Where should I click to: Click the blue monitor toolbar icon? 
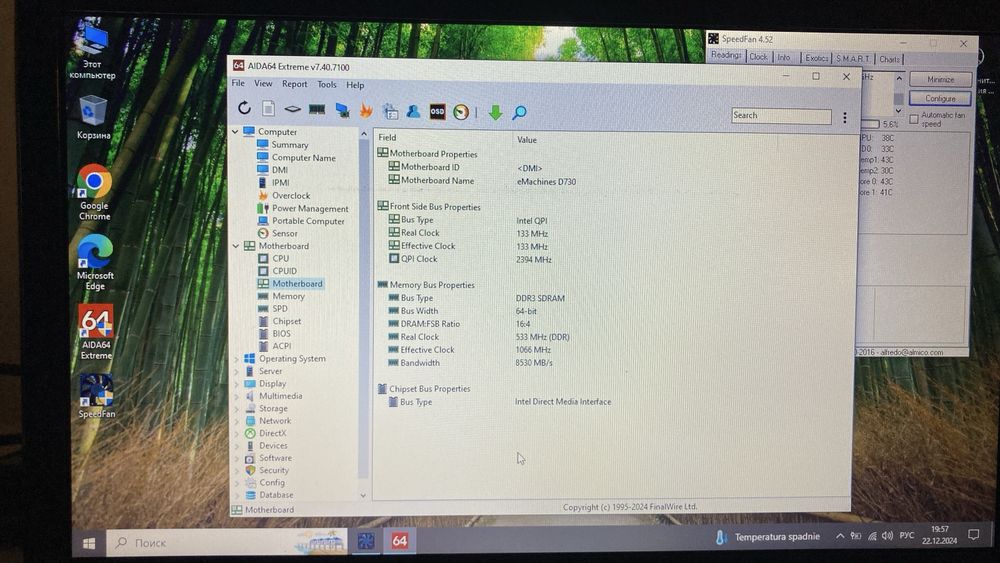[x=342, y=110]
